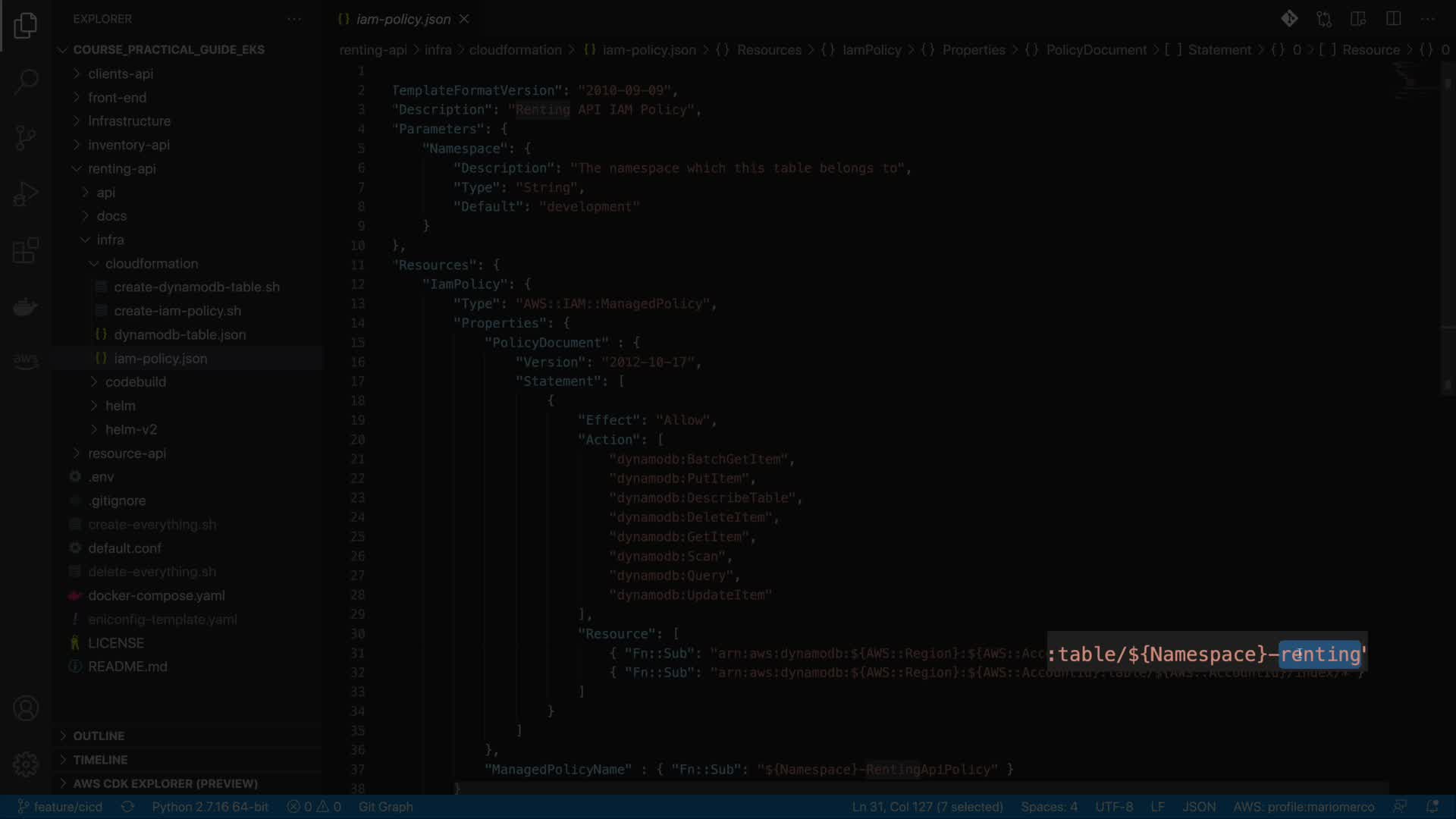
Task: Open the Extensions view
Action: pyautogui.click(x=26, y=250)
